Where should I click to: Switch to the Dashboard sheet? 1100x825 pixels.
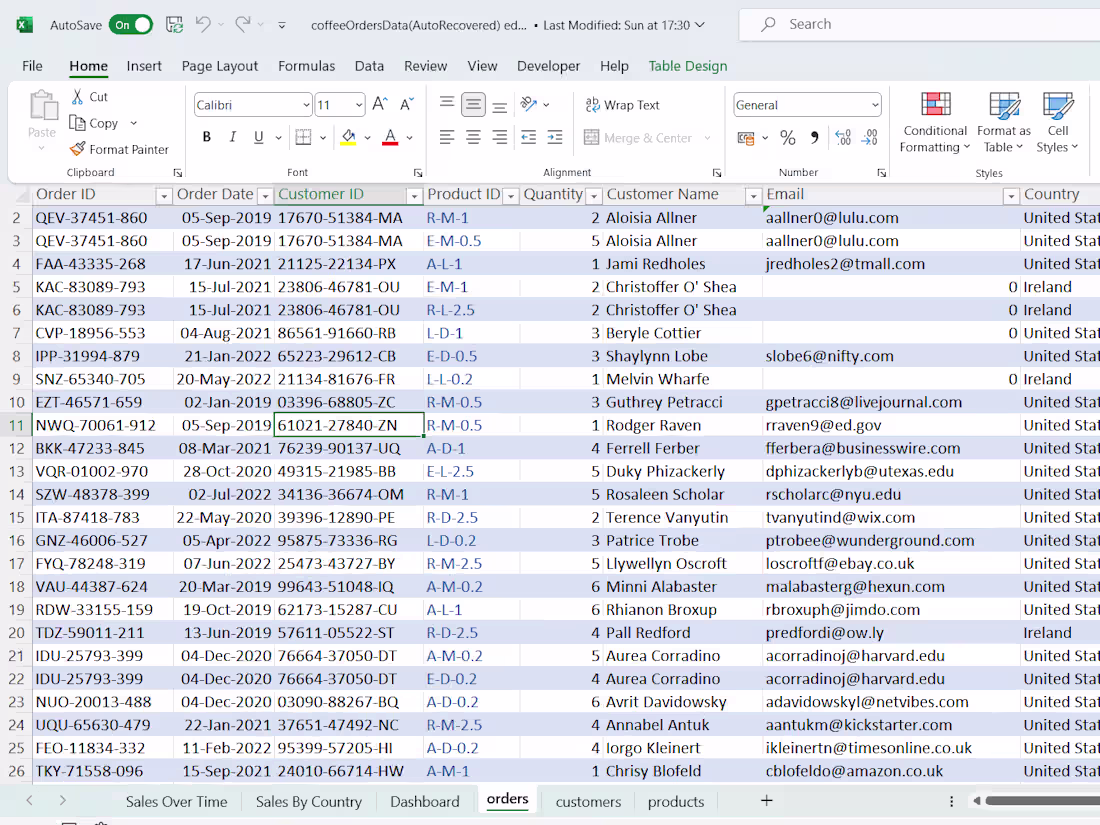click(x=424, y=800)
